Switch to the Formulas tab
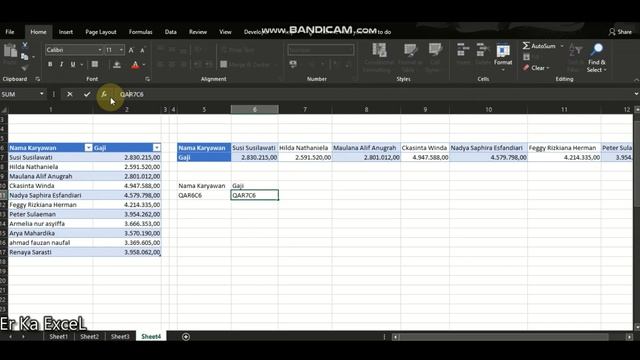Screen dimensions: 640x360 tap(140, 32)
